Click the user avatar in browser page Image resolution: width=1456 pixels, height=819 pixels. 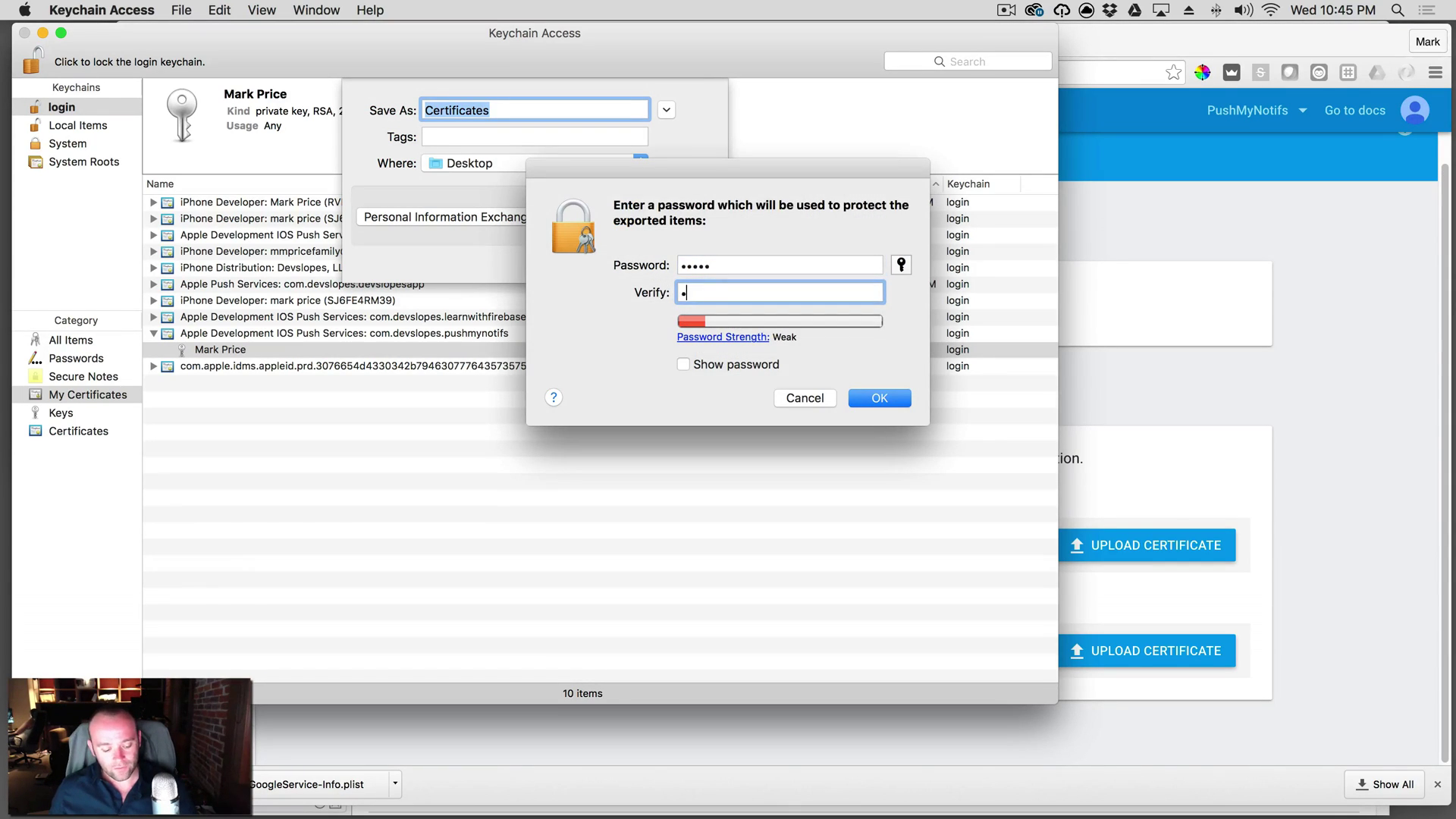1414,110
